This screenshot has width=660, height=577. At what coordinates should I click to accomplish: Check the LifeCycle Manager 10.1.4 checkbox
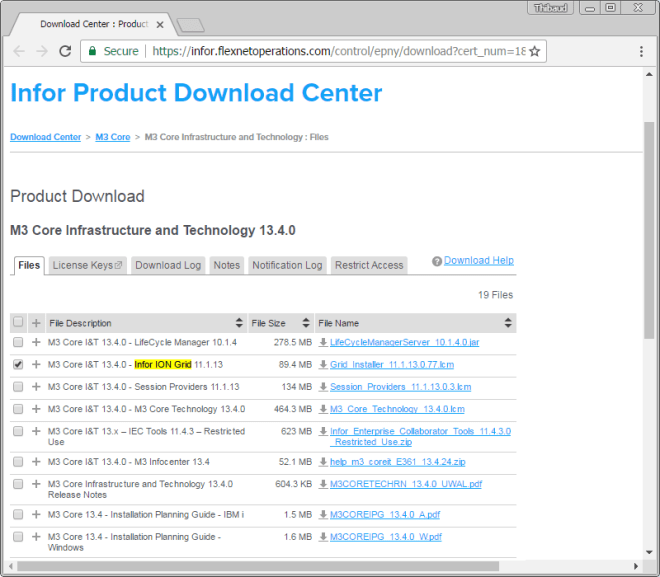pyautogui.click(x=18, y=342)
